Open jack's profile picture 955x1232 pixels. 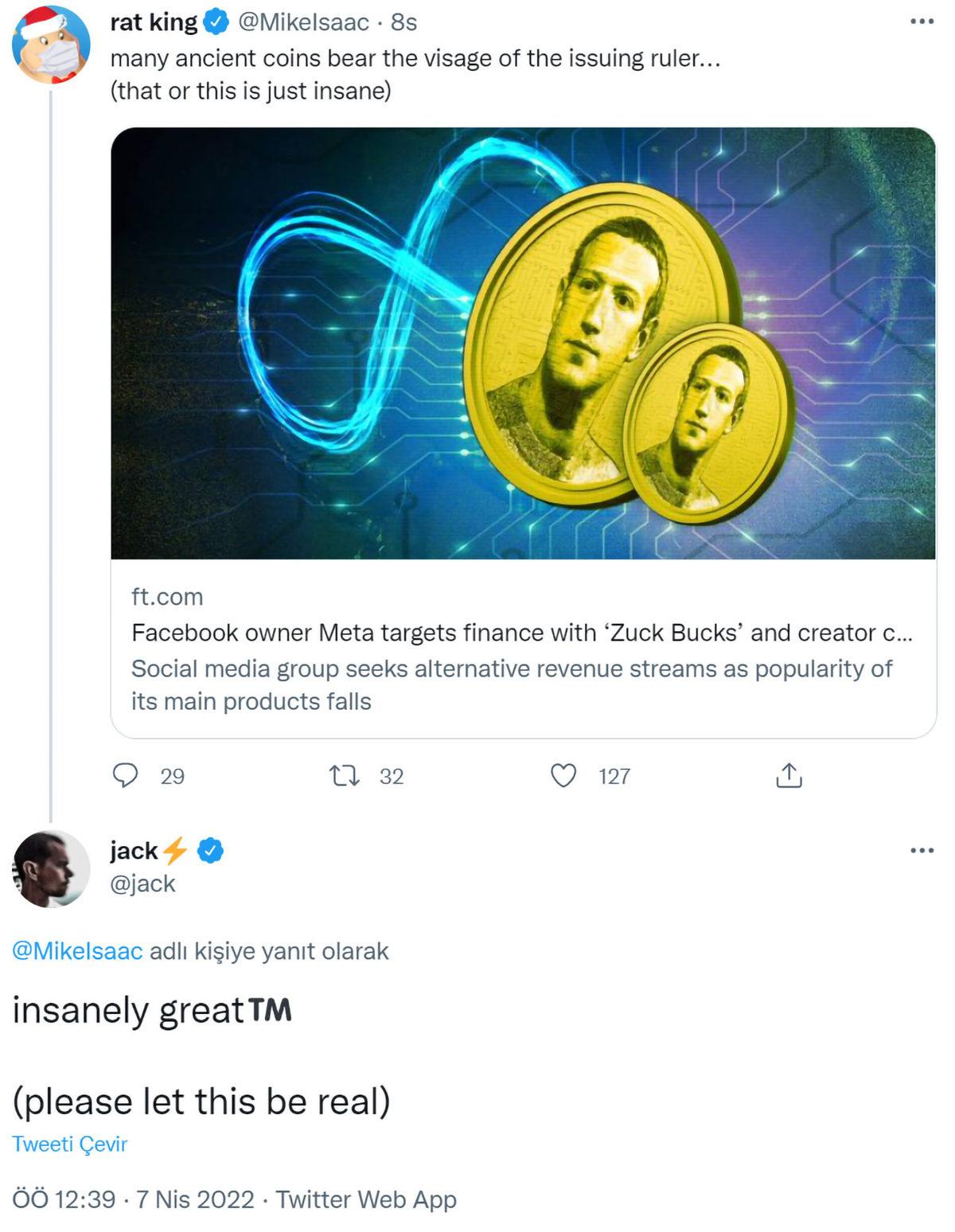51,868
